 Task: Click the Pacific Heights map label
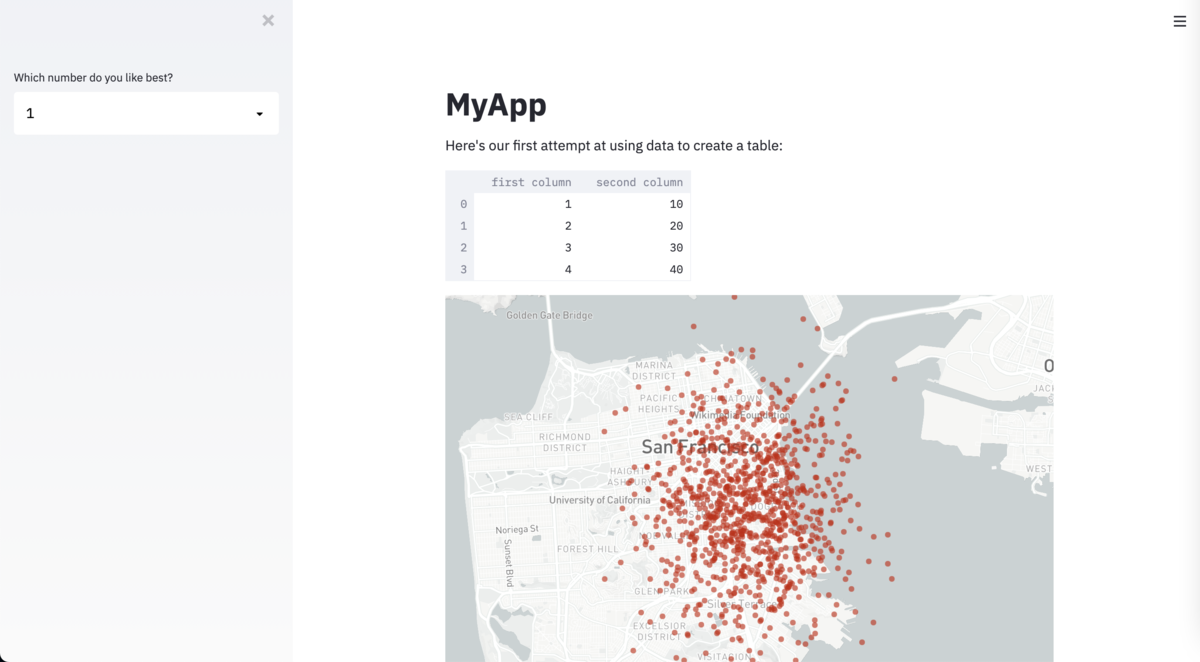(x=660, y=403)
